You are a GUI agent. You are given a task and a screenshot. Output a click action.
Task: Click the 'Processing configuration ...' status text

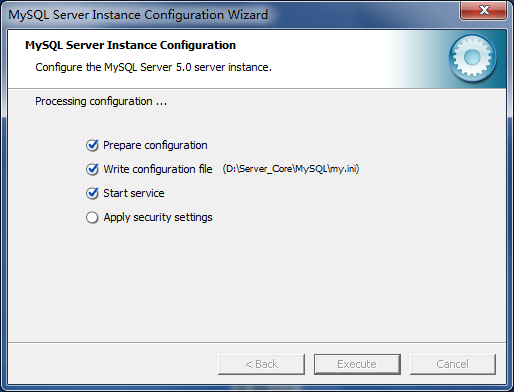point(101,101)
